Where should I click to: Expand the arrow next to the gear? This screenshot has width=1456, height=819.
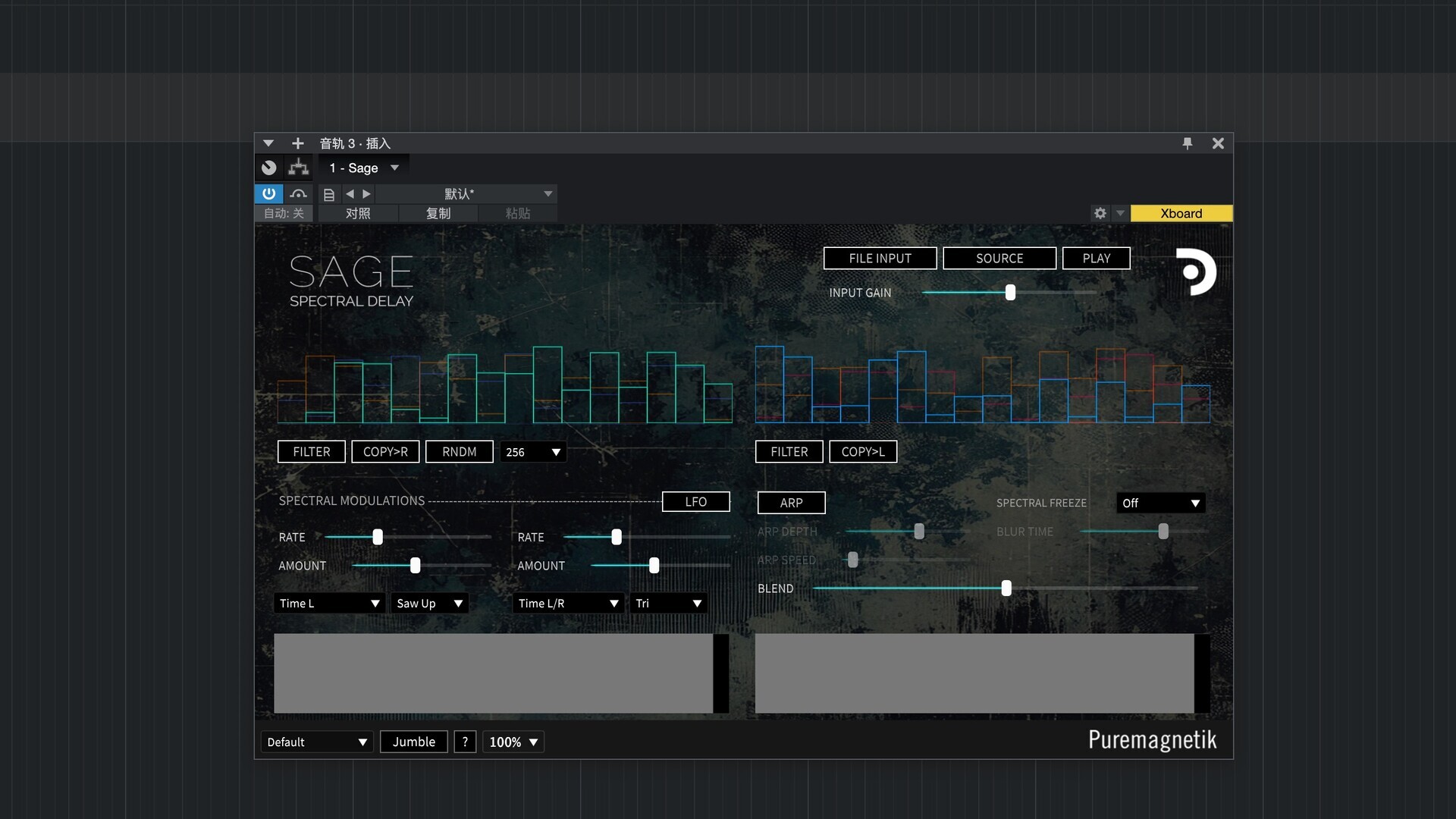(1120, 213)
